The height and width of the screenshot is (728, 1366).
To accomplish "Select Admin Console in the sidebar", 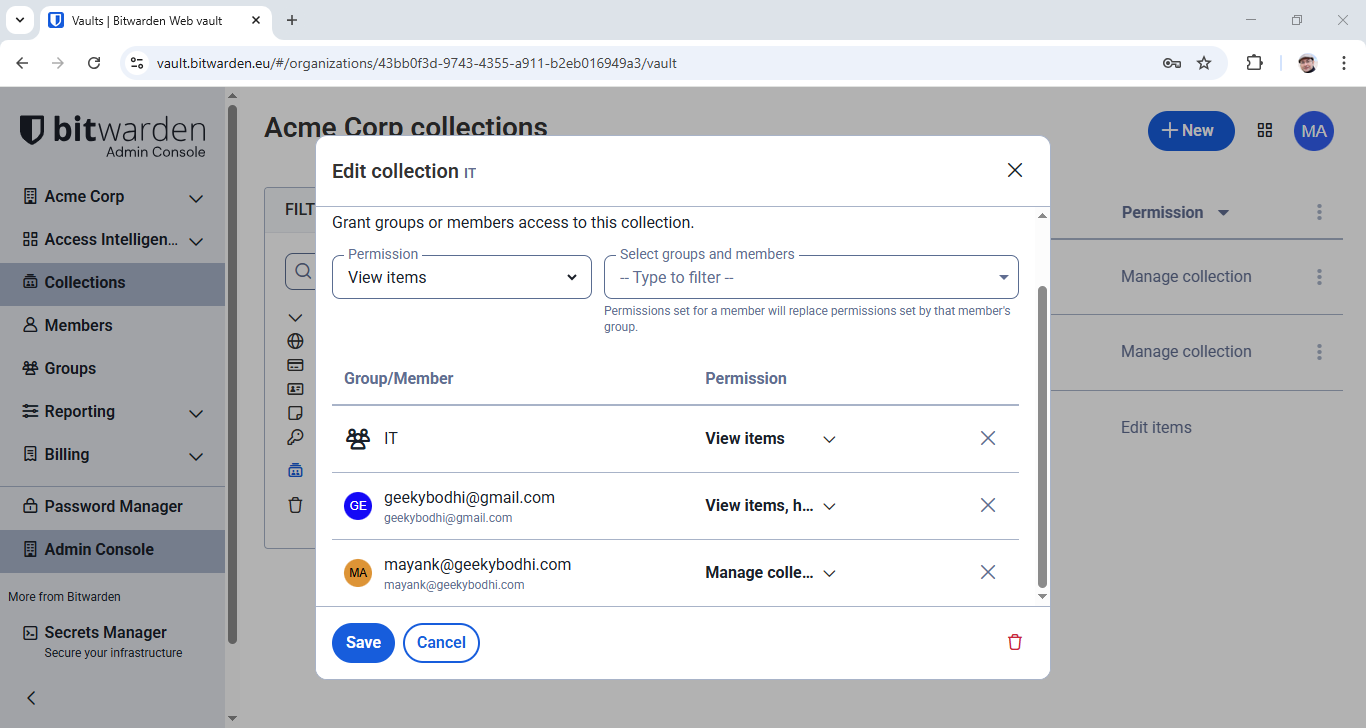I will tap(113, 550).
